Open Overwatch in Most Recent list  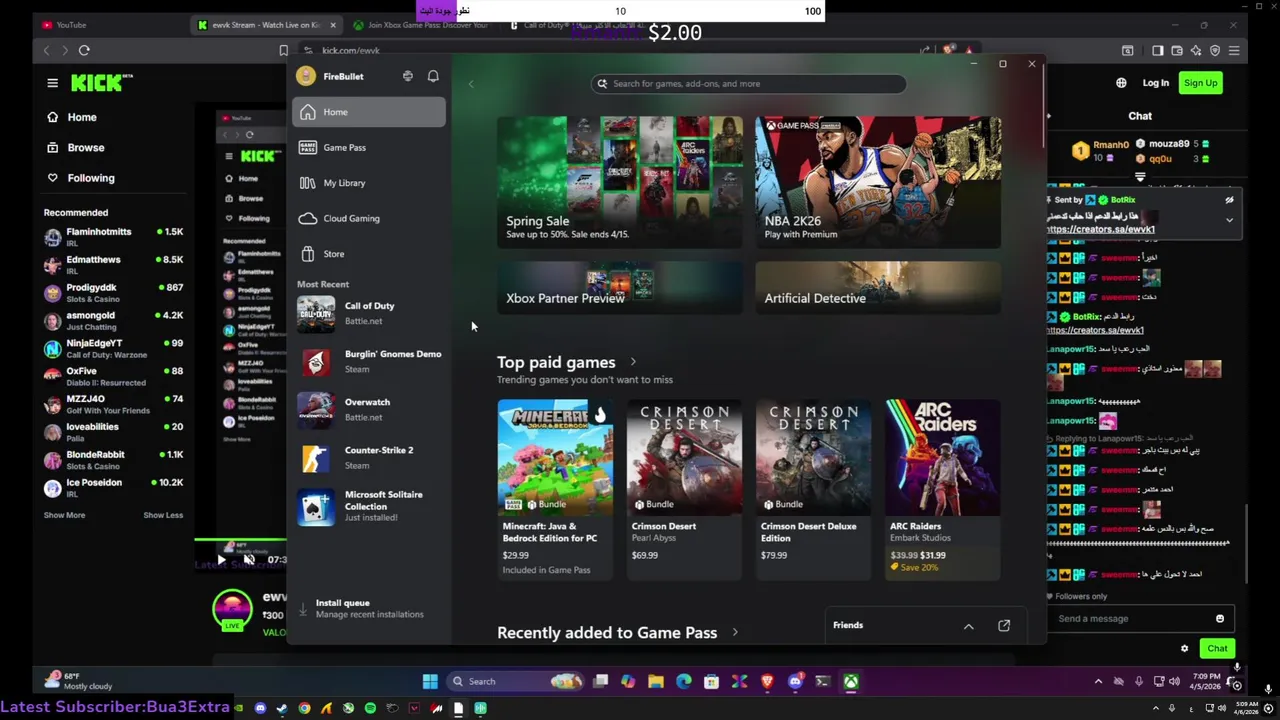pyautogui.click(x=369, y=410)
